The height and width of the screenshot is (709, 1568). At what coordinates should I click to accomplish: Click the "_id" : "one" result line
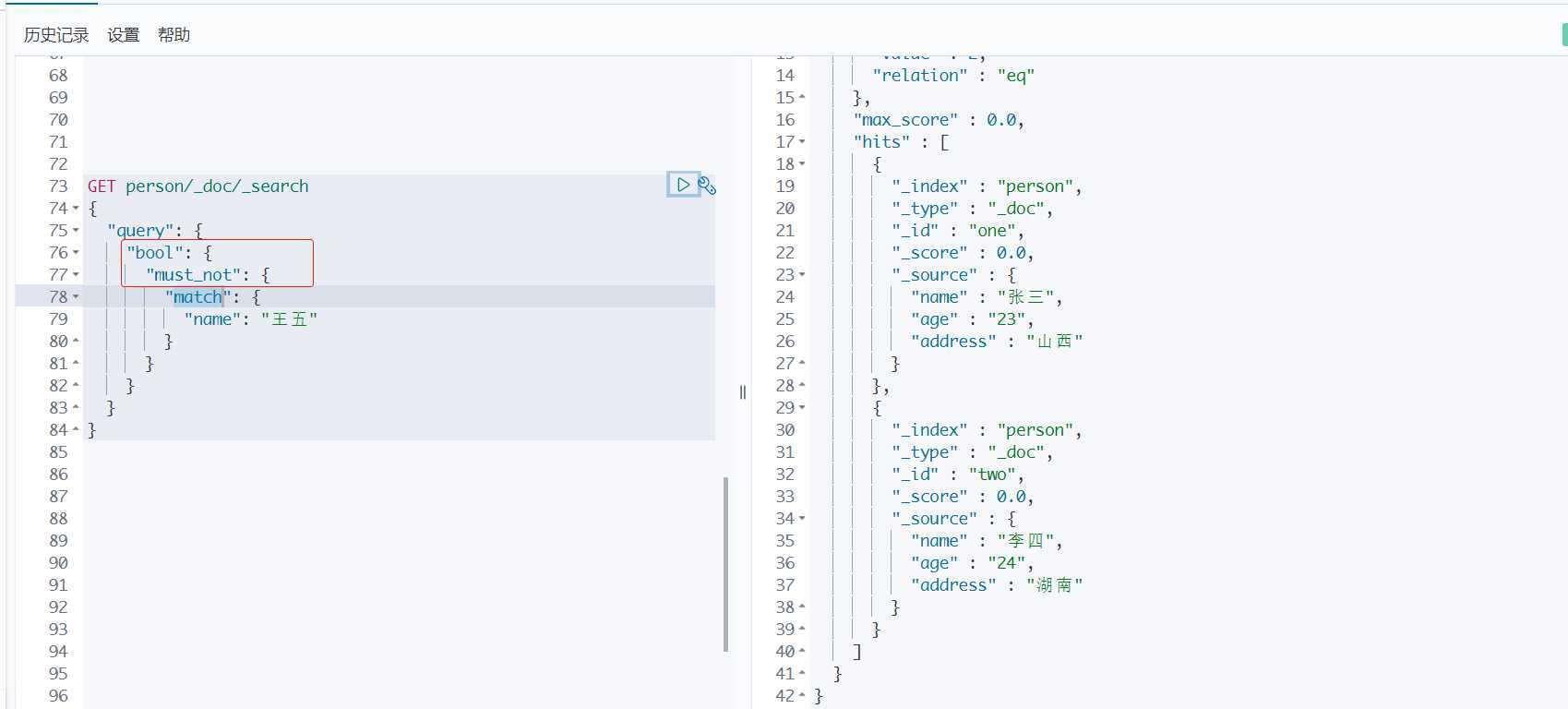[958, 231]
